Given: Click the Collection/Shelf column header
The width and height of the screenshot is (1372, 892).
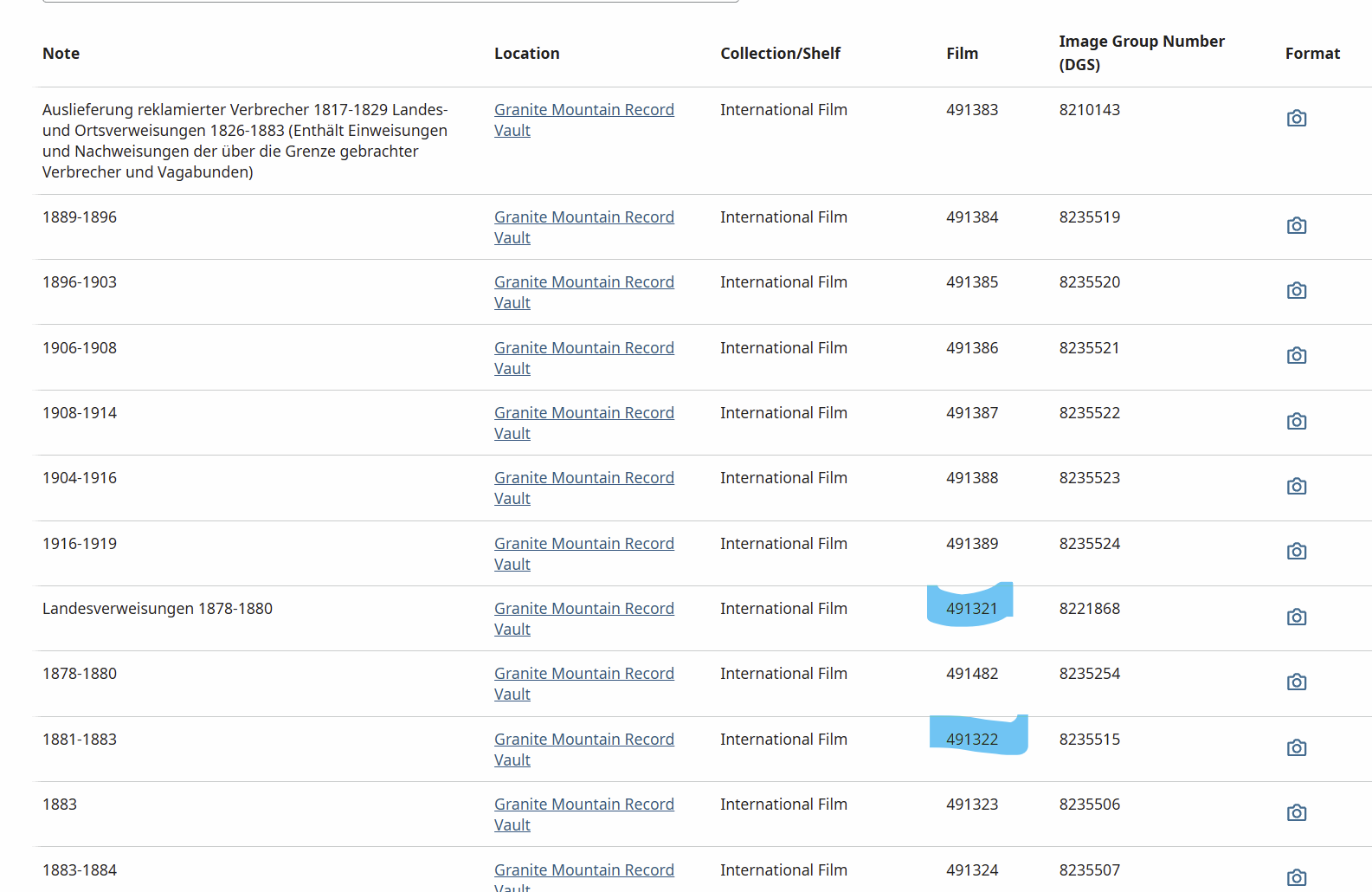Looking at the screenshot, I should [780, 54].
